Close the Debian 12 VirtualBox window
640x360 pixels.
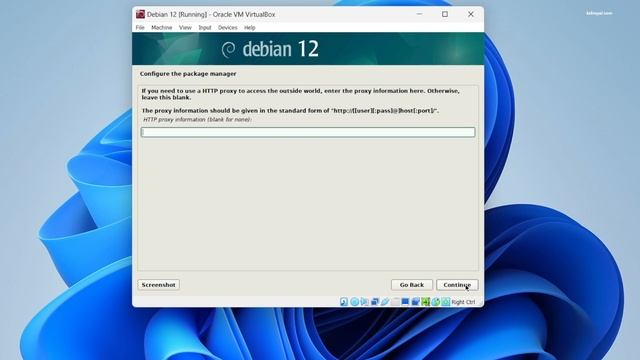point(471,14)
